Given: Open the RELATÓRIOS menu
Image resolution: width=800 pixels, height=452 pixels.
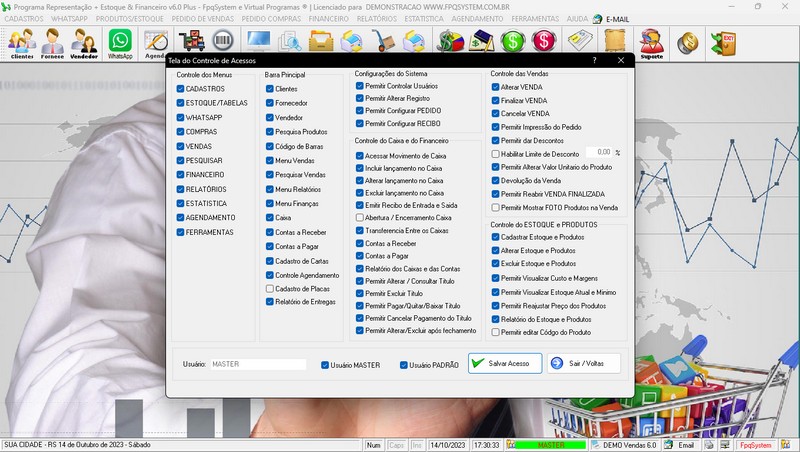Looking at the screenshot, I should pos(377,19).
